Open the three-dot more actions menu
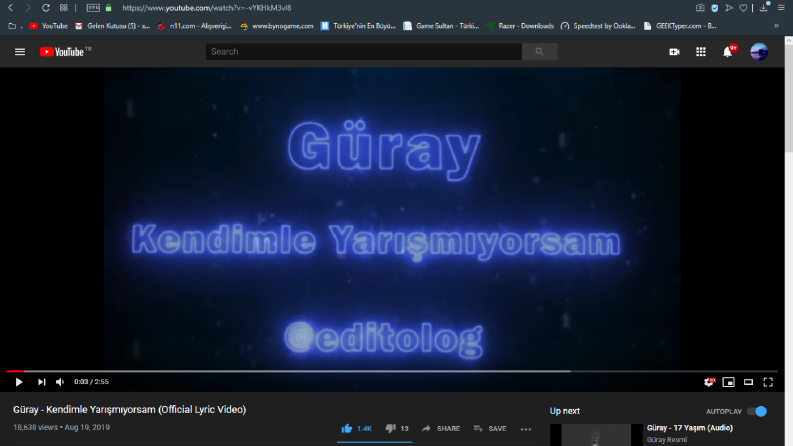The width and height of the screenshot is (793, 446). click(526, 429)
